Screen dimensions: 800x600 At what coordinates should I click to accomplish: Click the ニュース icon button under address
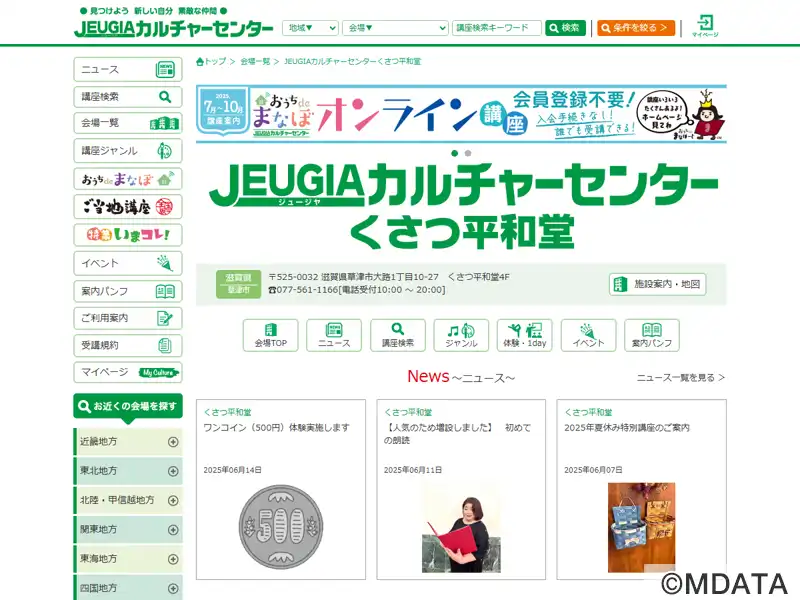pyautogui.click(x=334, y=335)
